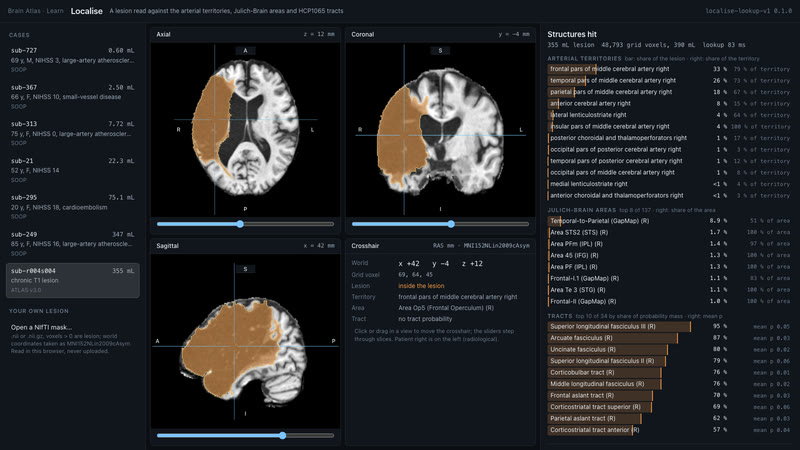Click the localise-lookup-v1 0.1.0 version text

(748, 11)
